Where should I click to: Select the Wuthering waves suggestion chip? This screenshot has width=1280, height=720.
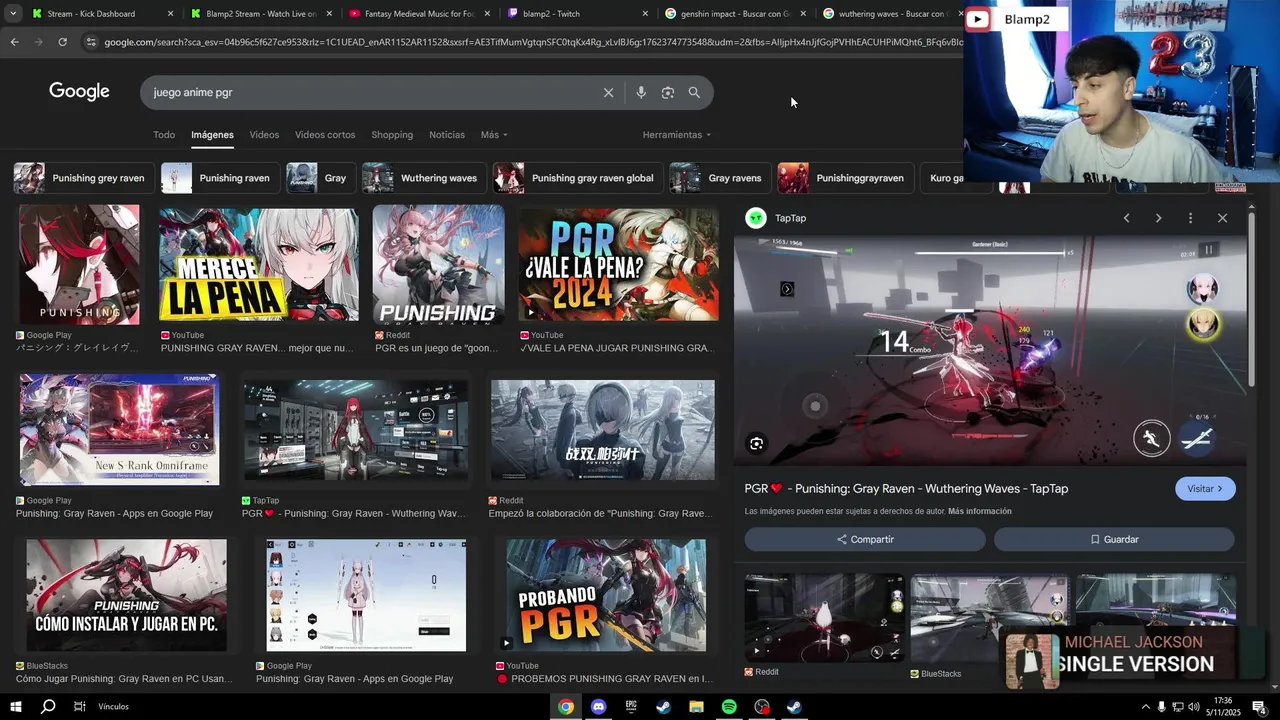[x=424, y=178]
